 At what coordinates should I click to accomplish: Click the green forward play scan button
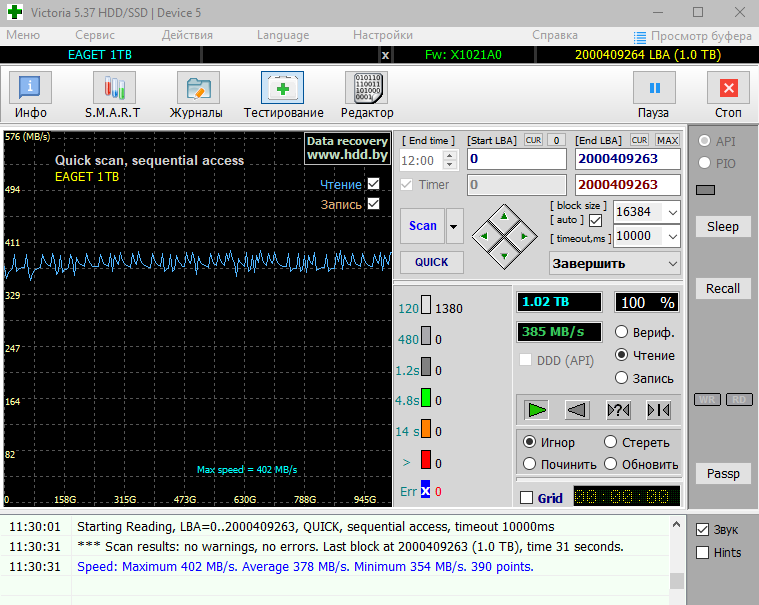[x=537, y=409]
